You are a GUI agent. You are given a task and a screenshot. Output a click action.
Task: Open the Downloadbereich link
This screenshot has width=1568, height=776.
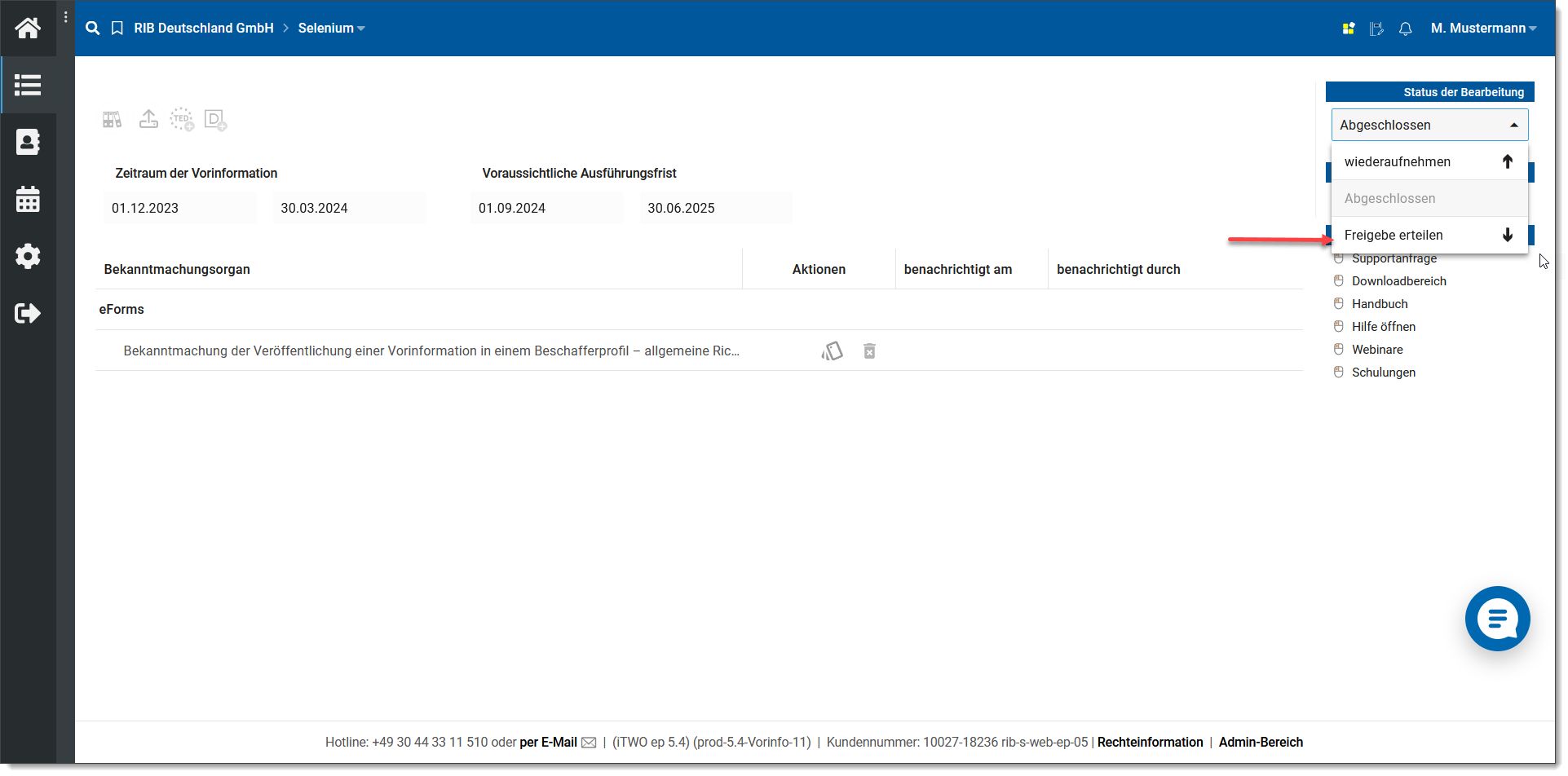pyautogui.click(x=1398, y=281)
